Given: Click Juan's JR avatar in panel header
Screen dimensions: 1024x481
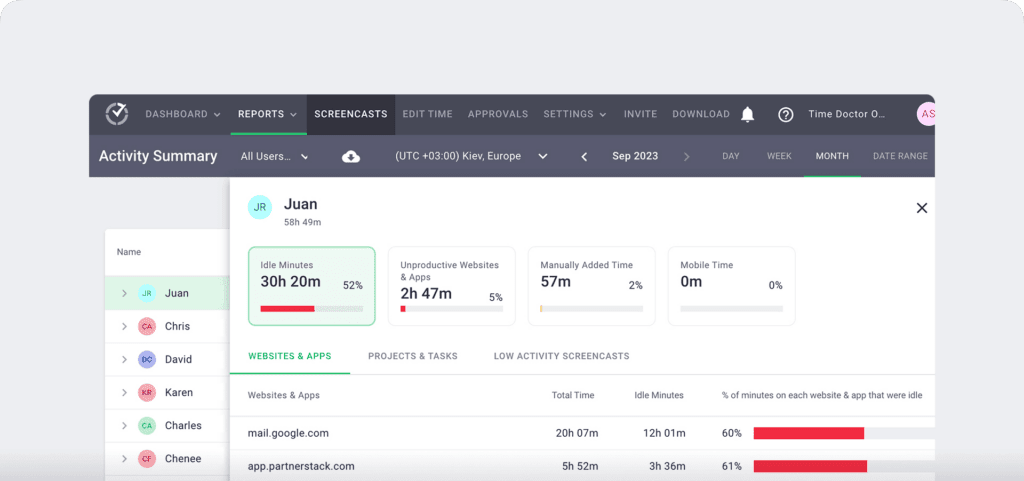Looking at the screenshot, I should pyautogui.click(x=260, y=208).
